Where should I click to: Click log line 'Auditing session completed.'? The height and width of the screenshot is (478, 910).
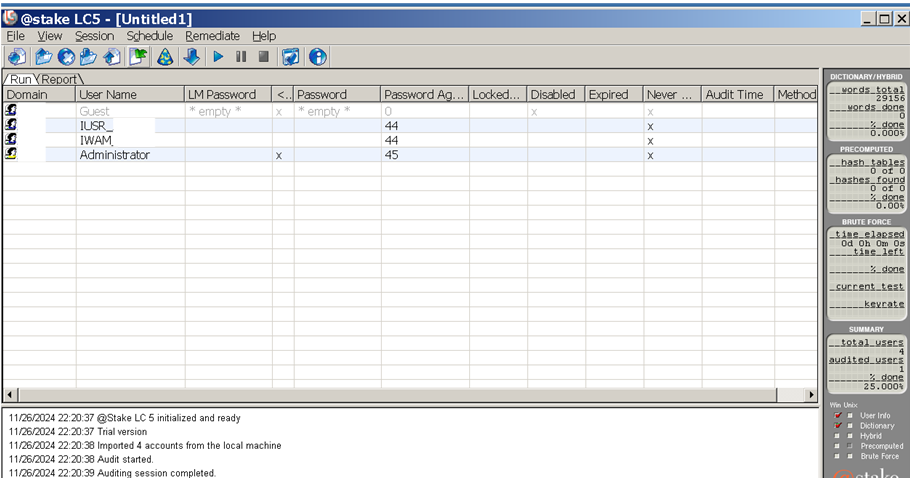(112, 473)
